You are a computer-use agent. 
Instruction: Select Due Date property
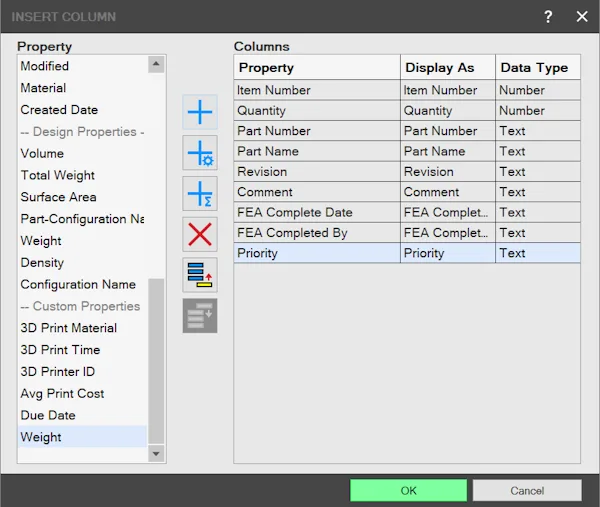pyautogui.click(x=82, y=415)
